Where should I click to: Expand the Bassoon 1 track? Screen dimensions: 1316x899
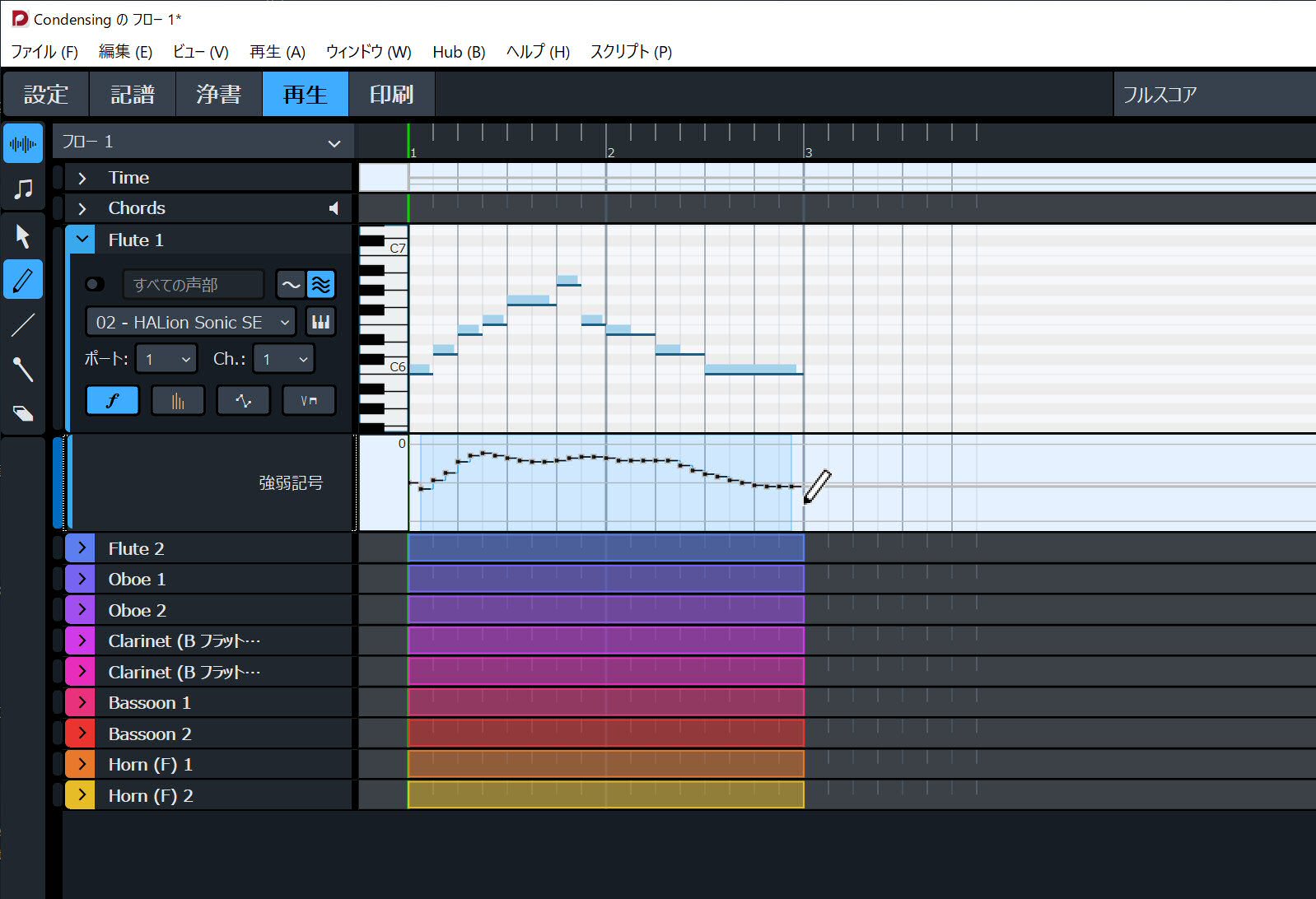[x=81, y=702]
